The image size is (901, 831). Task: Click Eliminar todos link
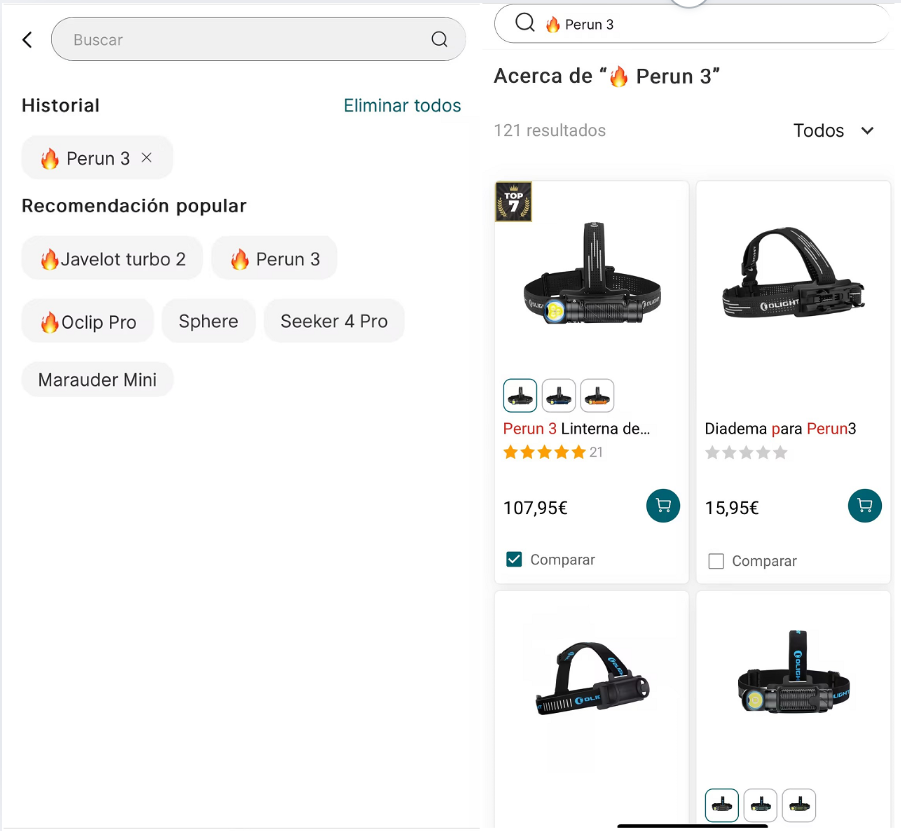(402, 105)
